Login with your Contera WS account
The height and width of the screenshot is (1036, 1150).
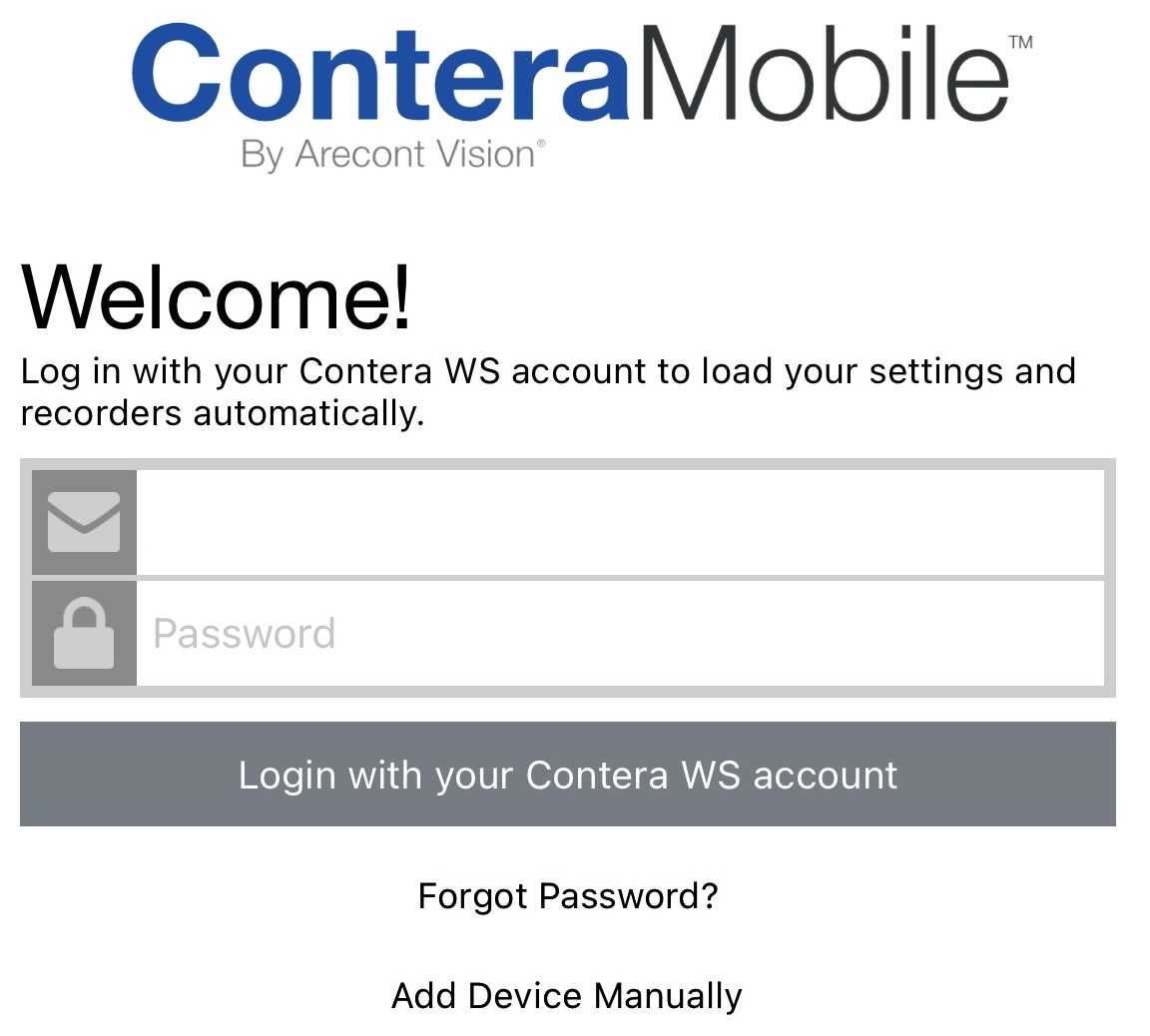[x=568, y=775]
